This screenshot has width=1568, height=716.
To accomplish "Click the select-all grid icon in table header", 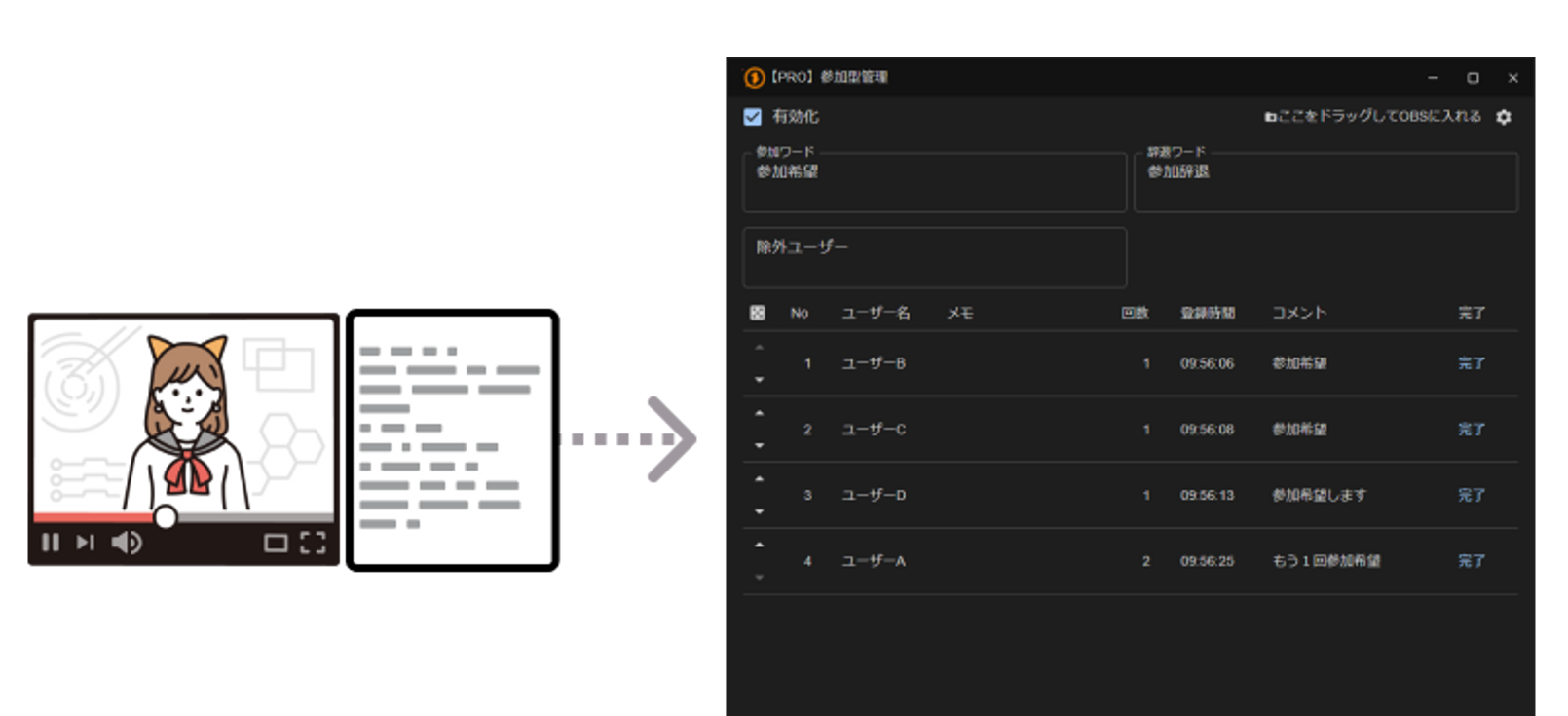I will (x=758, y=313).
